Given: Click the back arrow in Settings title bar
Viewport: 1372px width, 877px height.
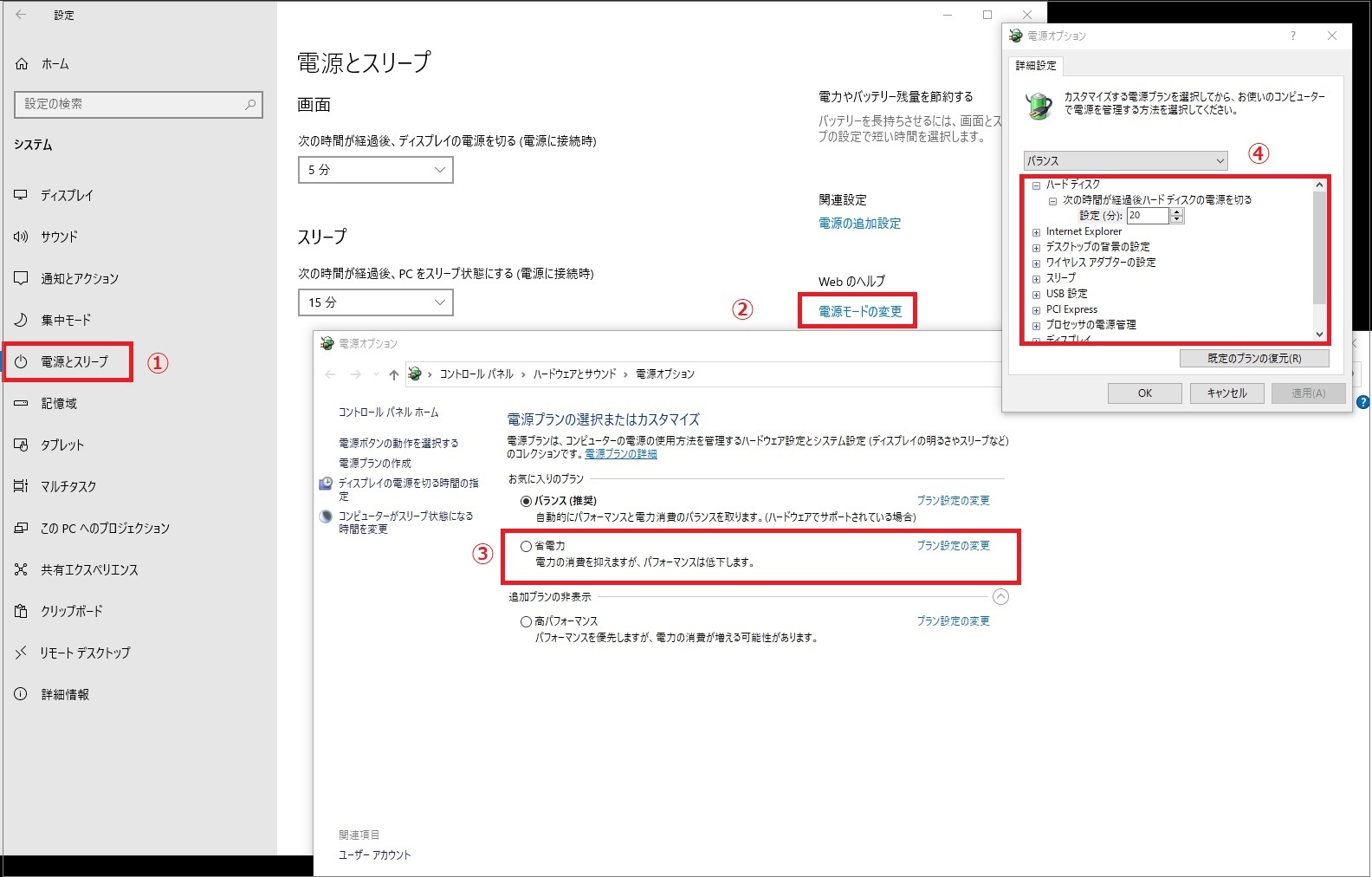Looking at the screenshot, I should click(22, 15).
